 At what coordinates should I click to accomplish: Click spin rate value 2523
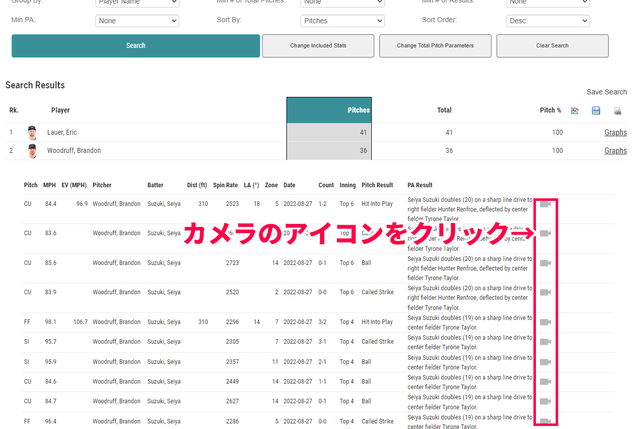(232, 204)
